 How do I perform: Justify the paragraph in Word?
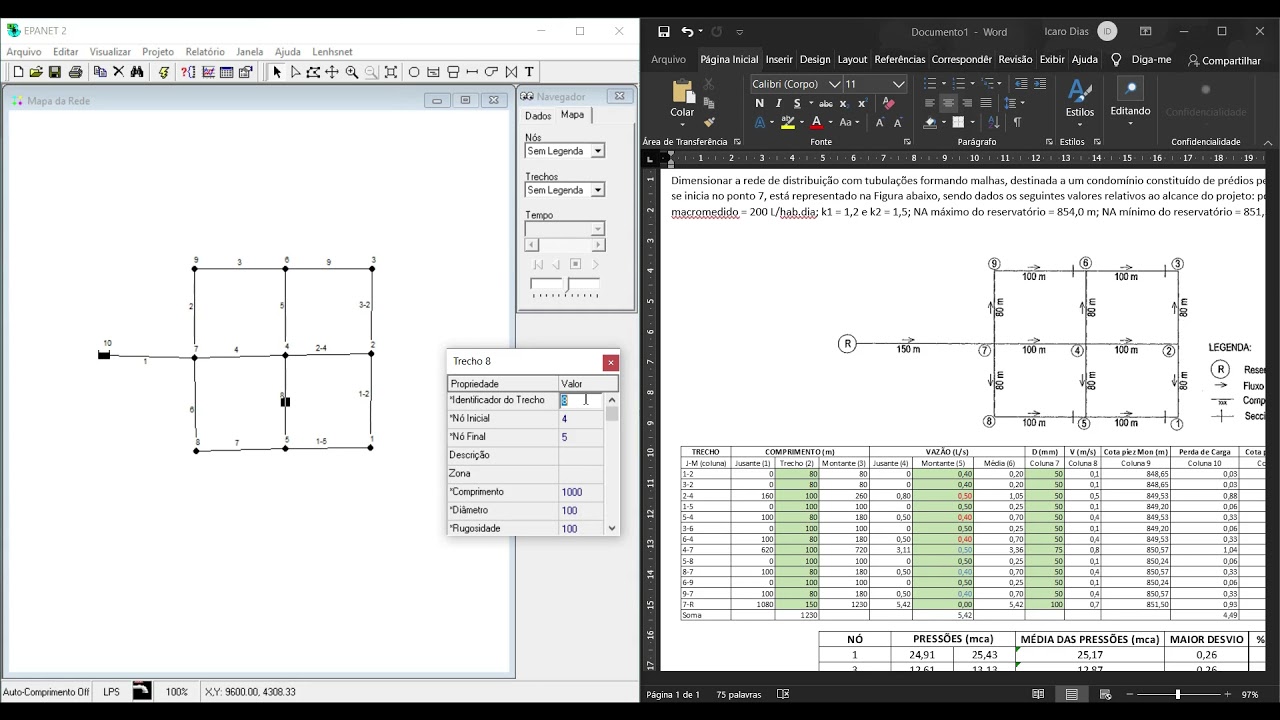pos(986,103)
